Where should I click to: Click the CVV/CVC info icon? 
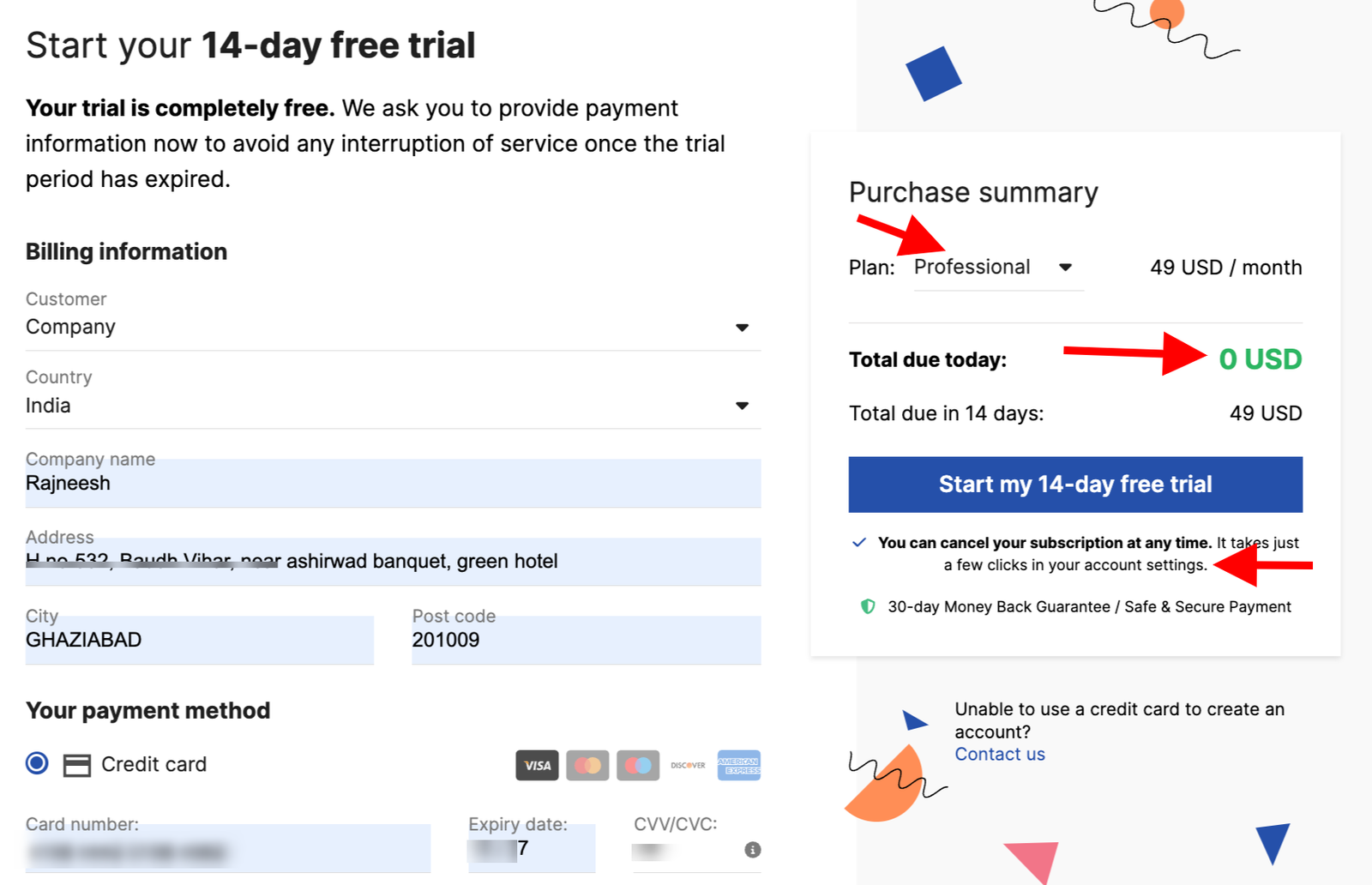point(753,850)
